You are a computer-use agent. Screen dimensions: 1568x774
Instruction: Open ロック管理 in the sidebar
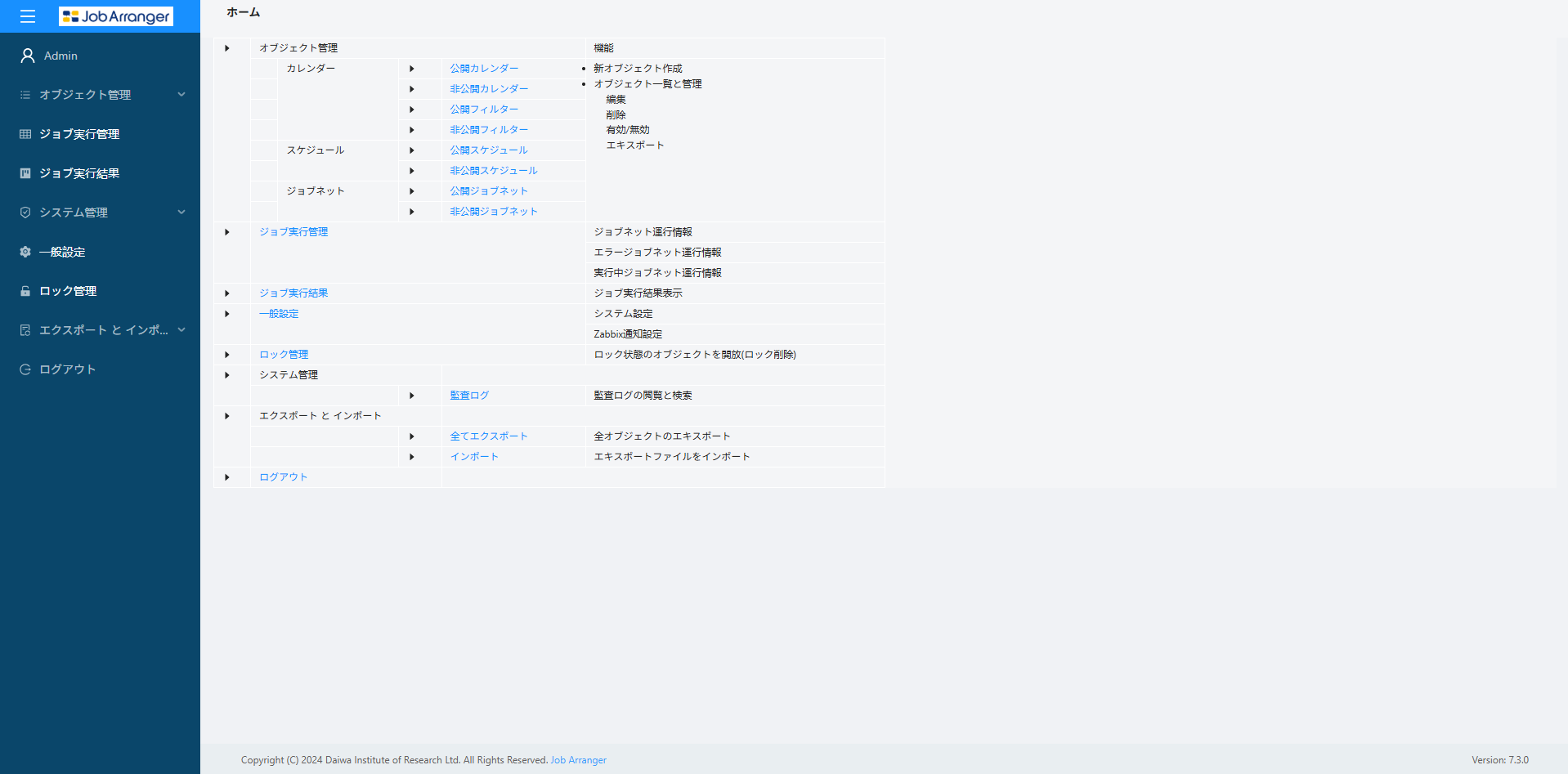[x=68, y=291]
